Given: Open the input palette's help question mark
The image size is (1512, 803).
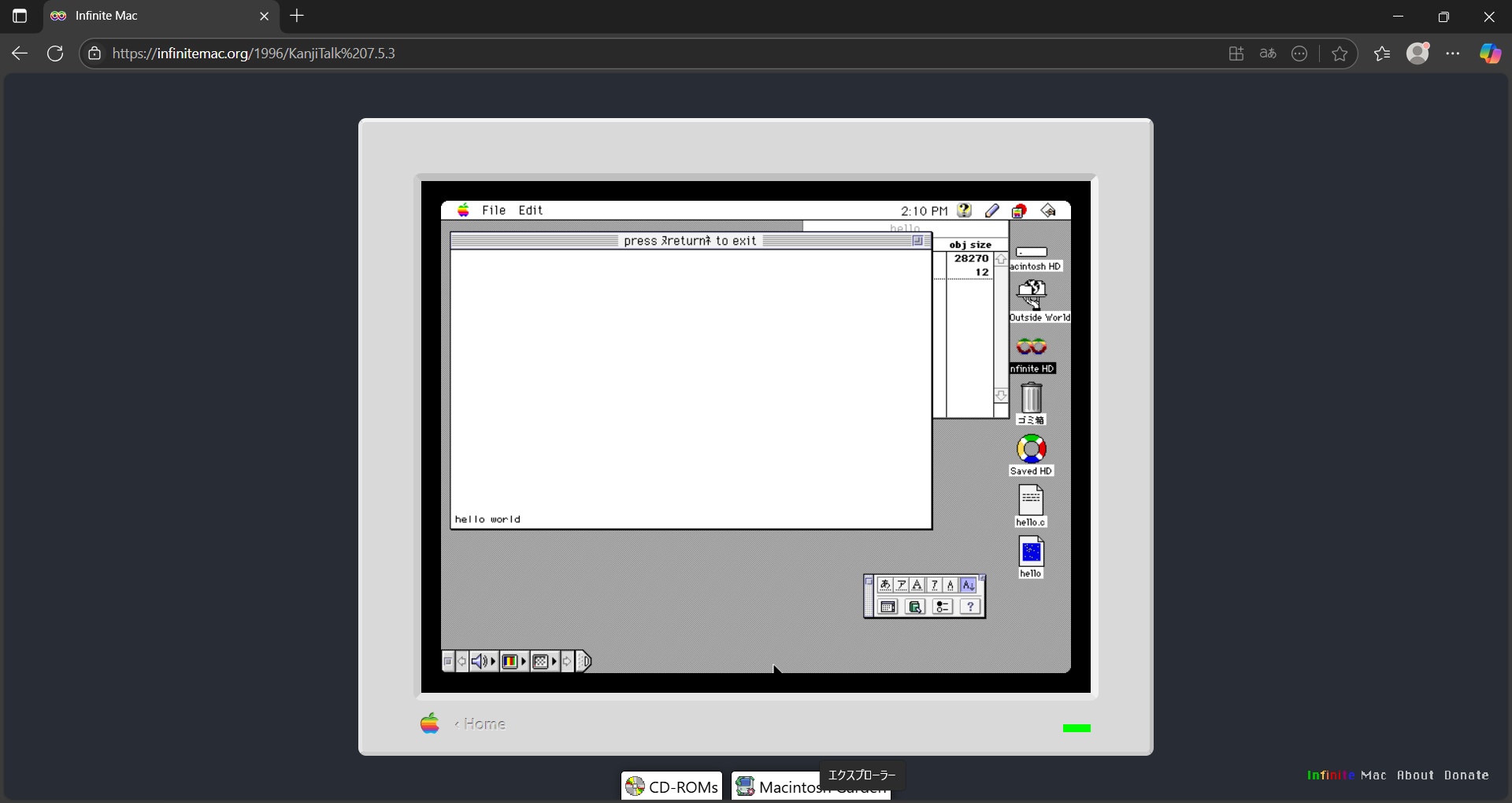Looking at the screenshot, I should click(970, 607).
